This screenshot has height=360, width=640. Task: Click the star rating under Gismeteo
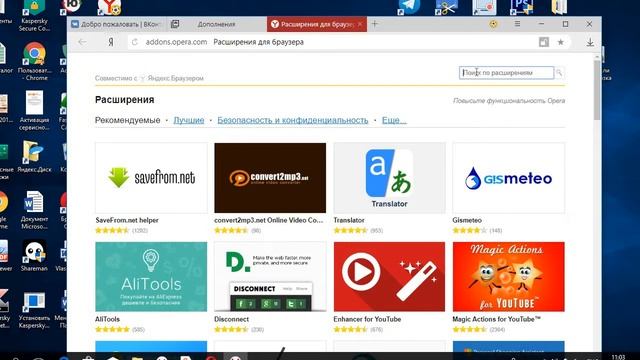[469, 231]
